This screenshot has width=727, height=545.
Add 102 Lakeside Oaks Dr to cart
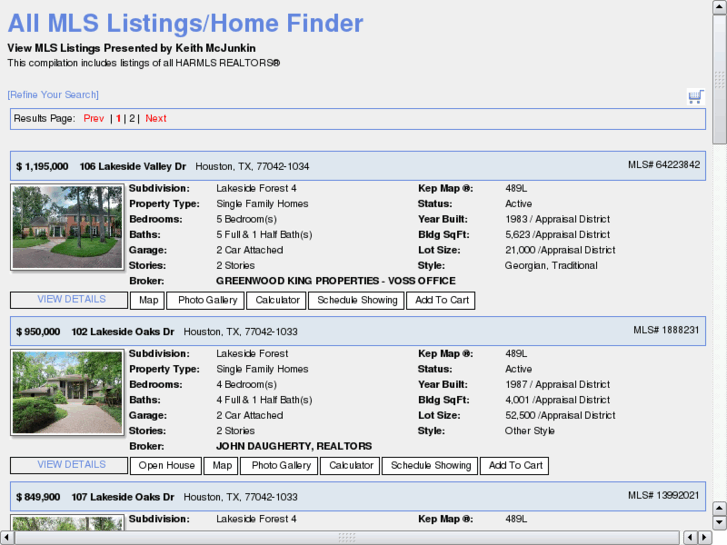click(515, 465)
